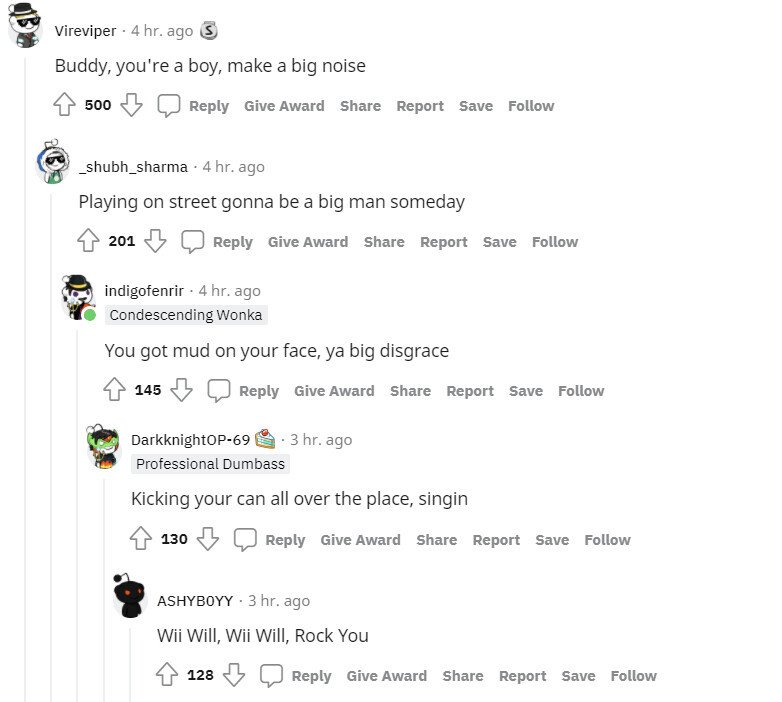Save indigofenrir's mud on your face comment

point(526,391)
